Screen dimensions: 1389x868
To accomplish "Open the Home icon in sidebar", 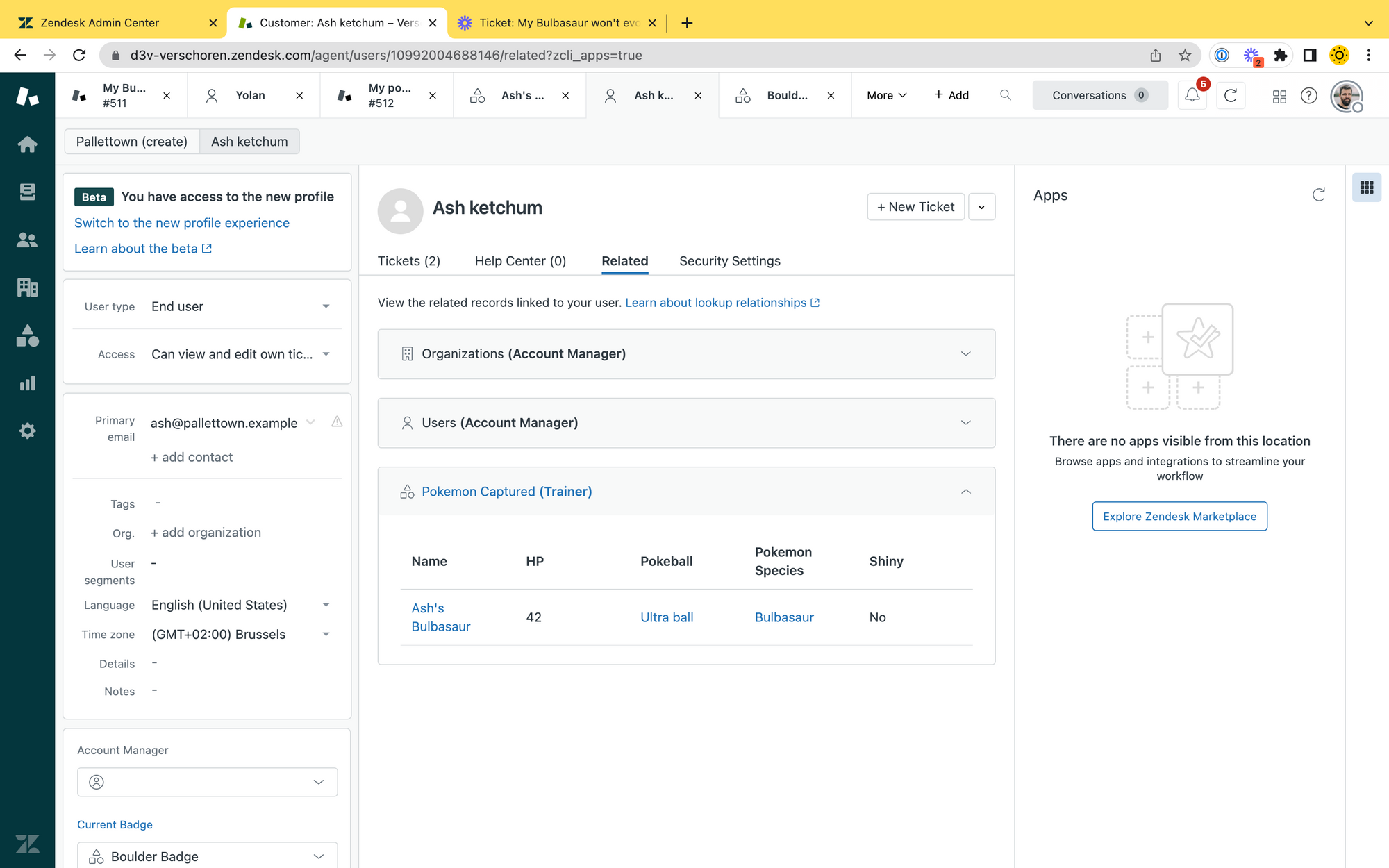I will [x=27, y=144].
